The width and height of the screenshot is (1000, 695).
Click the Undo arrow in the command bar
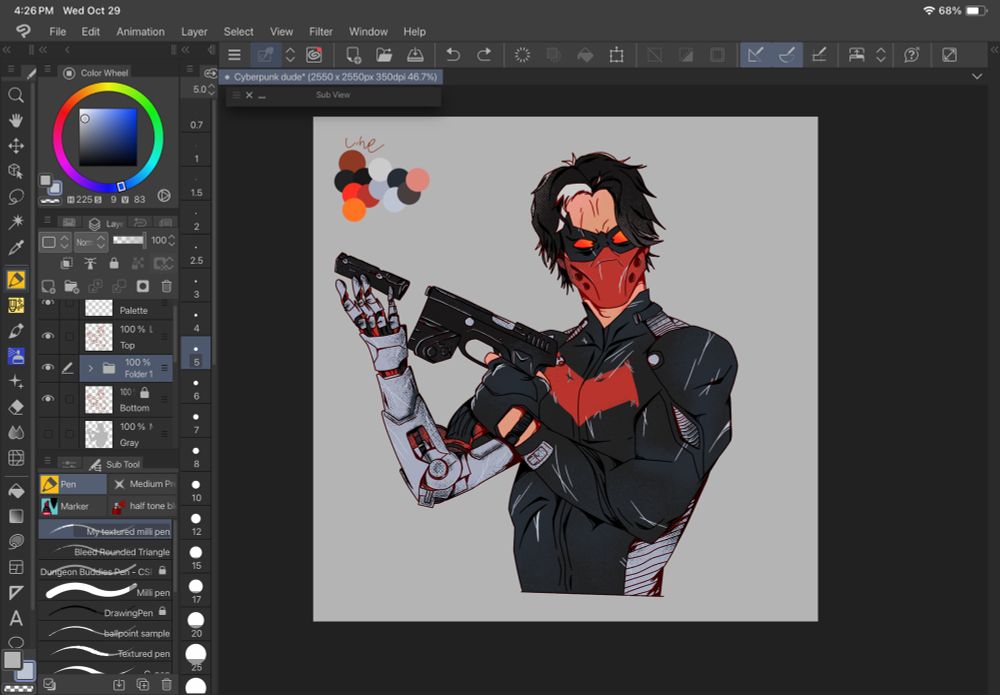coord(453,55)
